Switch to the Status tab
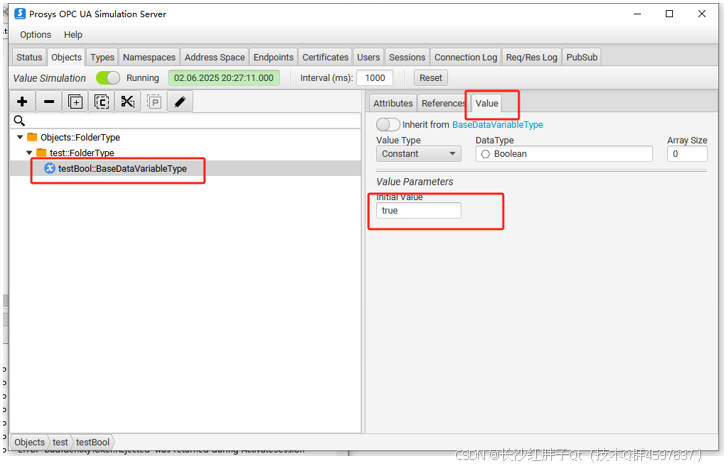The image size is (728, 468). click(29, 57)
